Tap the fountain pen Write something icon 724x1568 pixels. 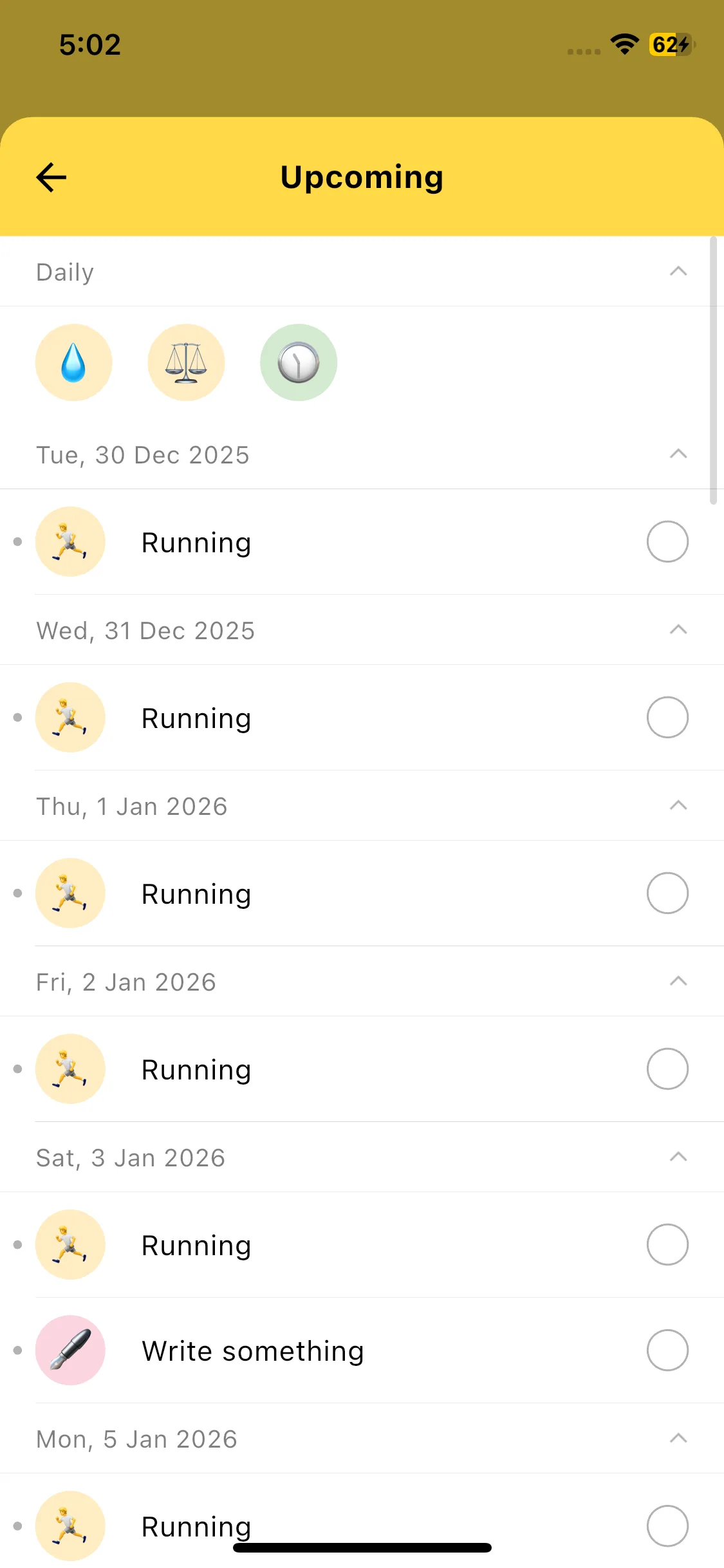[70, 1350]
